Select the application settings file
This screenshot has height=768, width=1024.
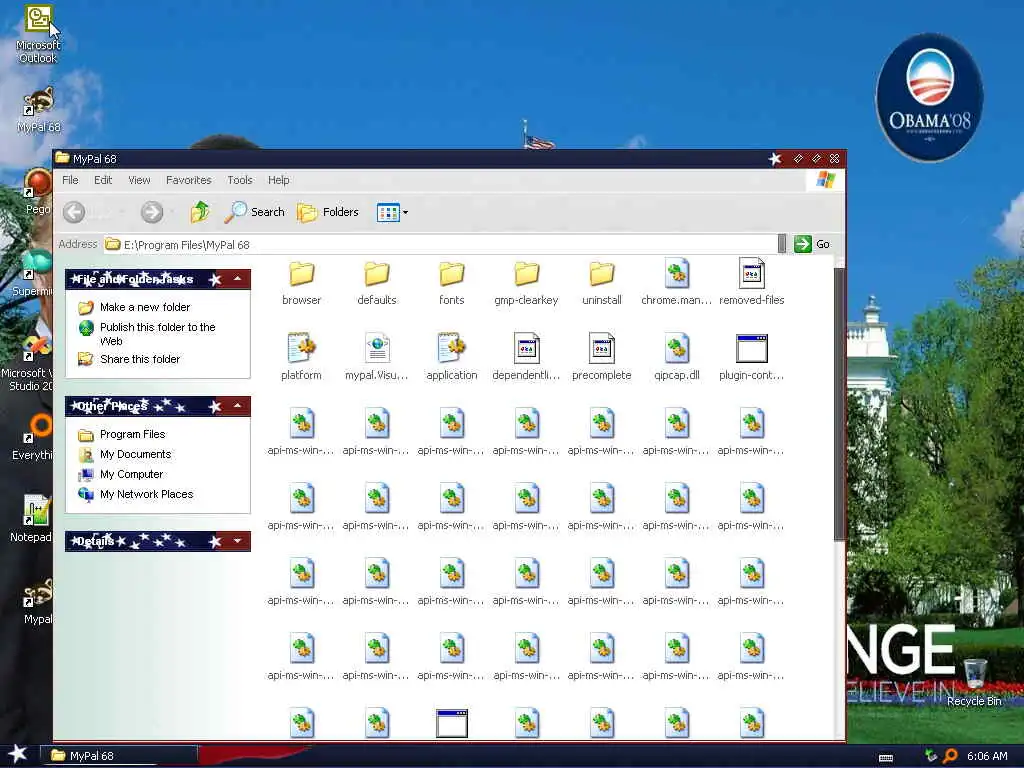pyautogui.click(x=452, y=357)
